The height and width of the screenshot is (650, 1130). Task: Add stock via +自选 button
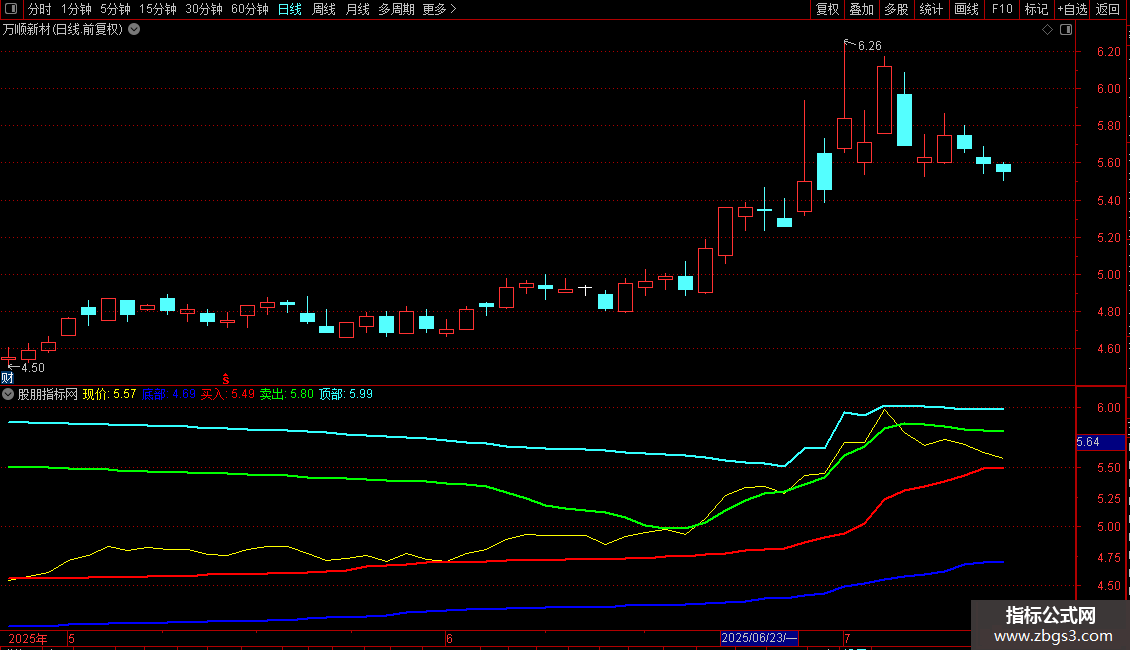pyautogui.click(x=1072, y=9)
